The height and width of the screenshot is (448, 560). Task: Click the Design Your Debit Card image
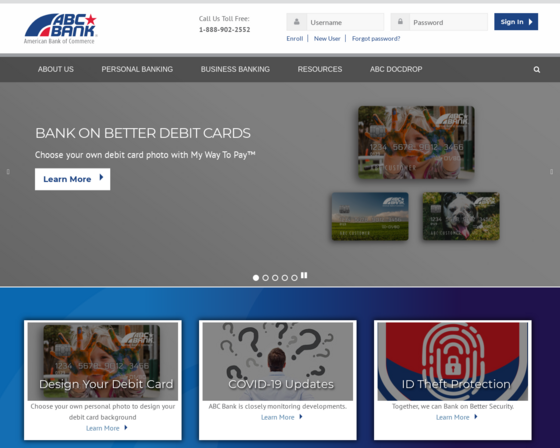103,361
